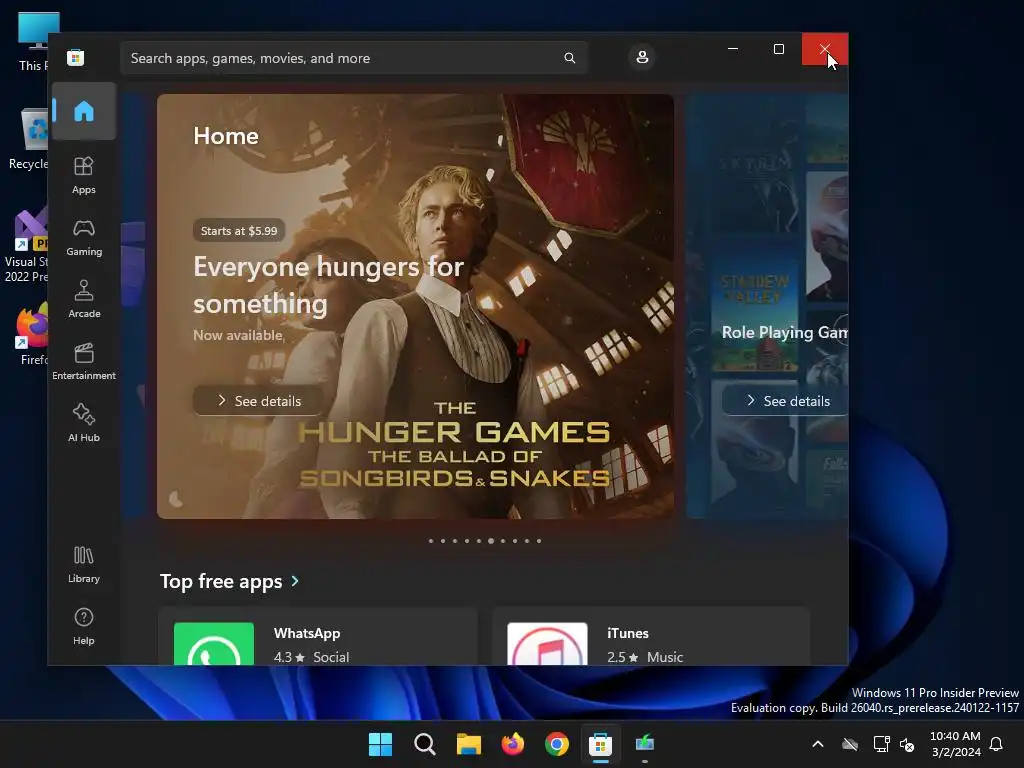
Task: Launch Google Chrome from taskbar
Action: (x=556, y=744)
